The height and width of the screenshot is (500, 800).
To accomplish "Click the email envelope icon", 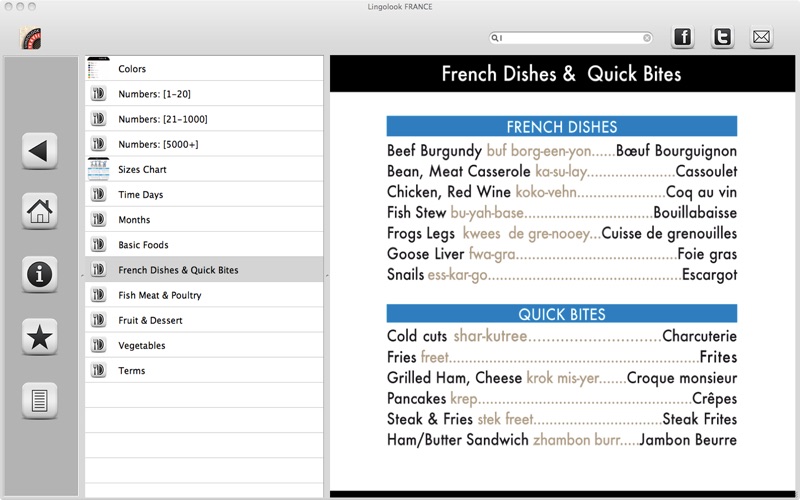I will [761, 38].
